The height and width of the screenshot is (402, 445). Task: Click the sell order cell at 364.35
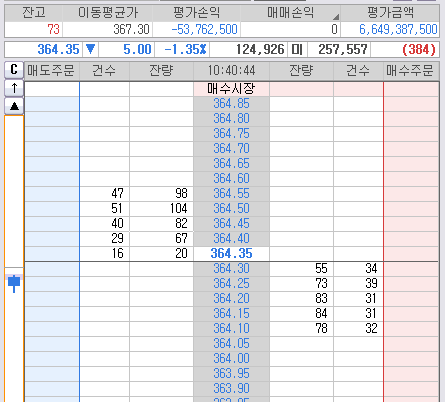(52, 254)
